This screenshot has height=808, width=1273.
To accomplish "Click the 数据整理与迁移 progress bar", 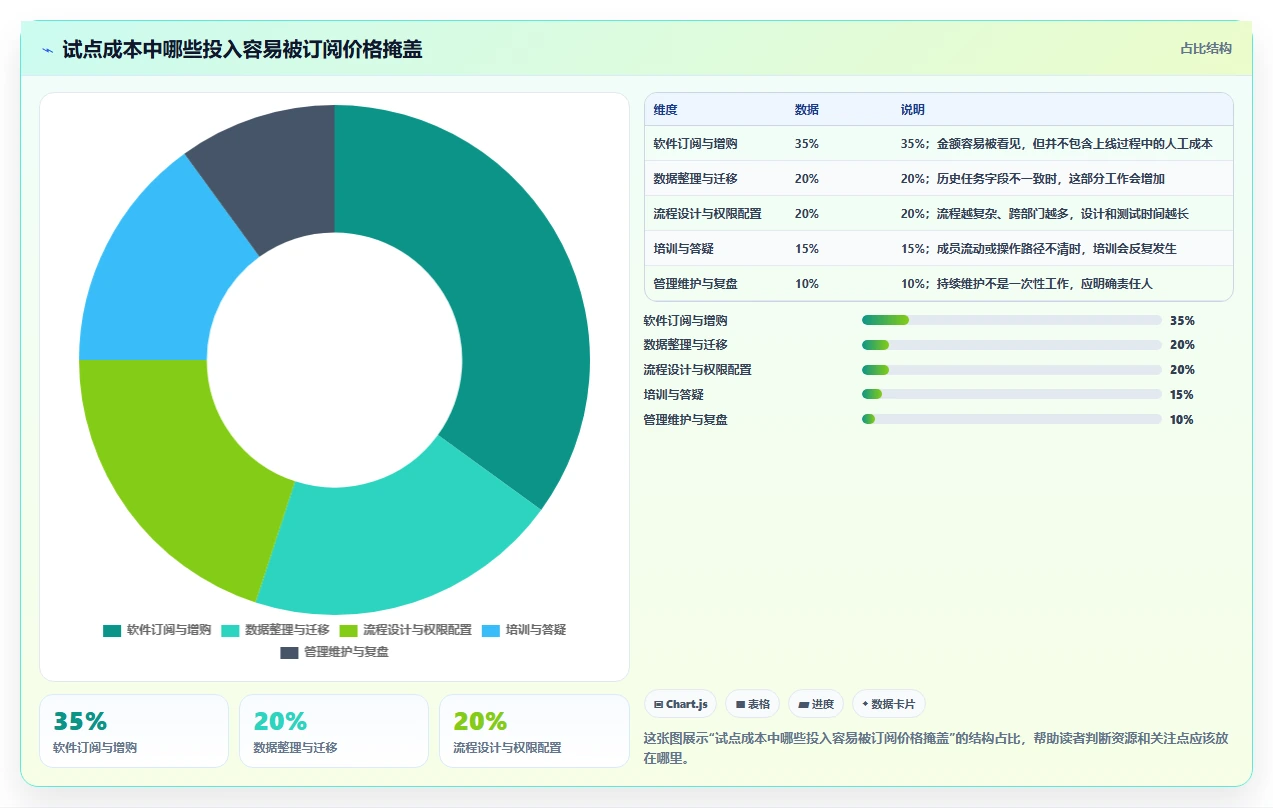I will coord(1011,345).
